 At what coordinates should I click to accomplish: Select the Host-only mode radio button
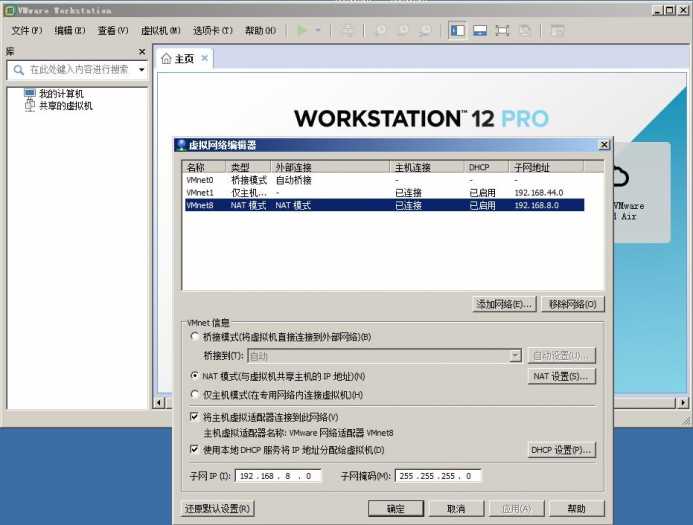tap(195, 395)
